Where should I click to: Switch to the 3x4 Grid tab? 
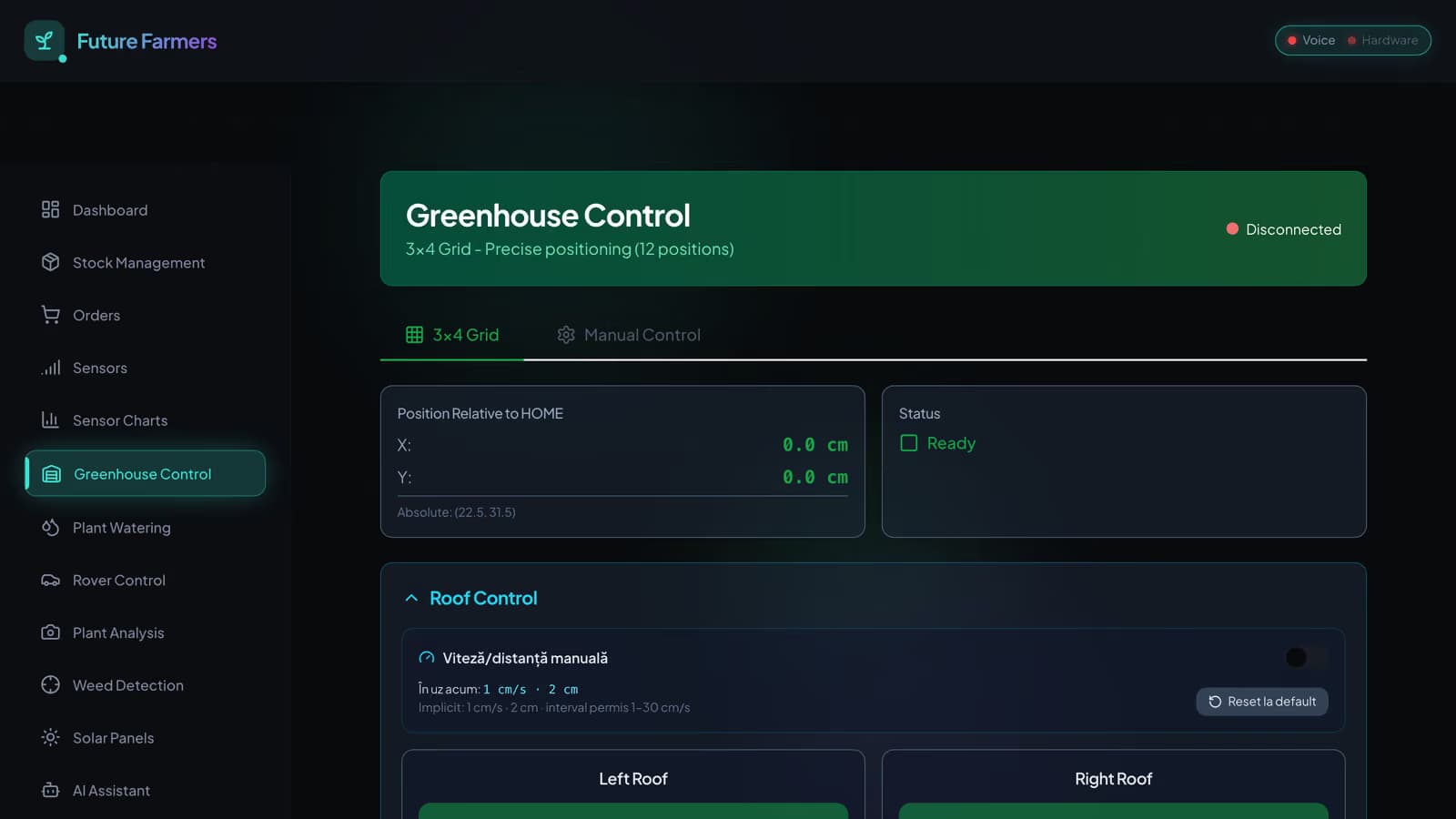pos(452,335)
